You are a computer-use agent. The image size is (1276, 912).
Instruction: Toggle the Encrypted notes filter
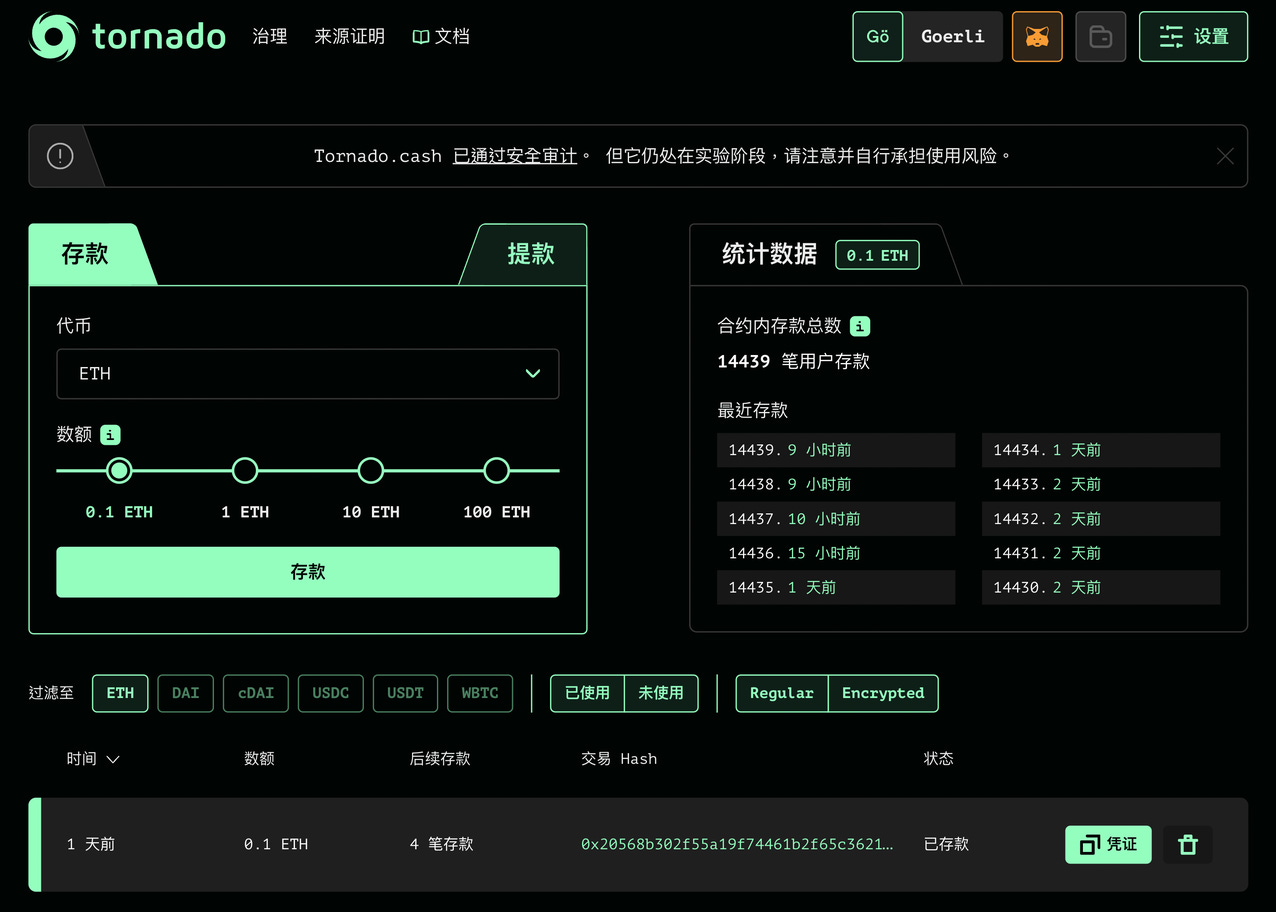(x=883, y=693)
